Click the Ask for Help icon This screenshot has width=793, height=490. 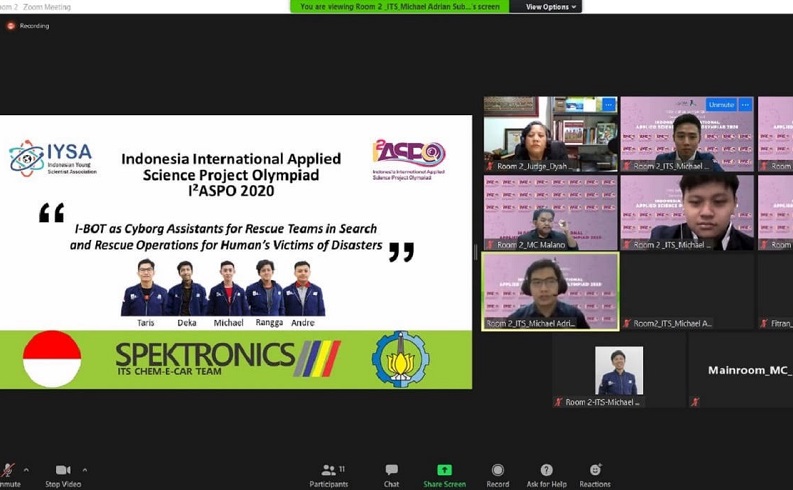[x=546, y=471]
